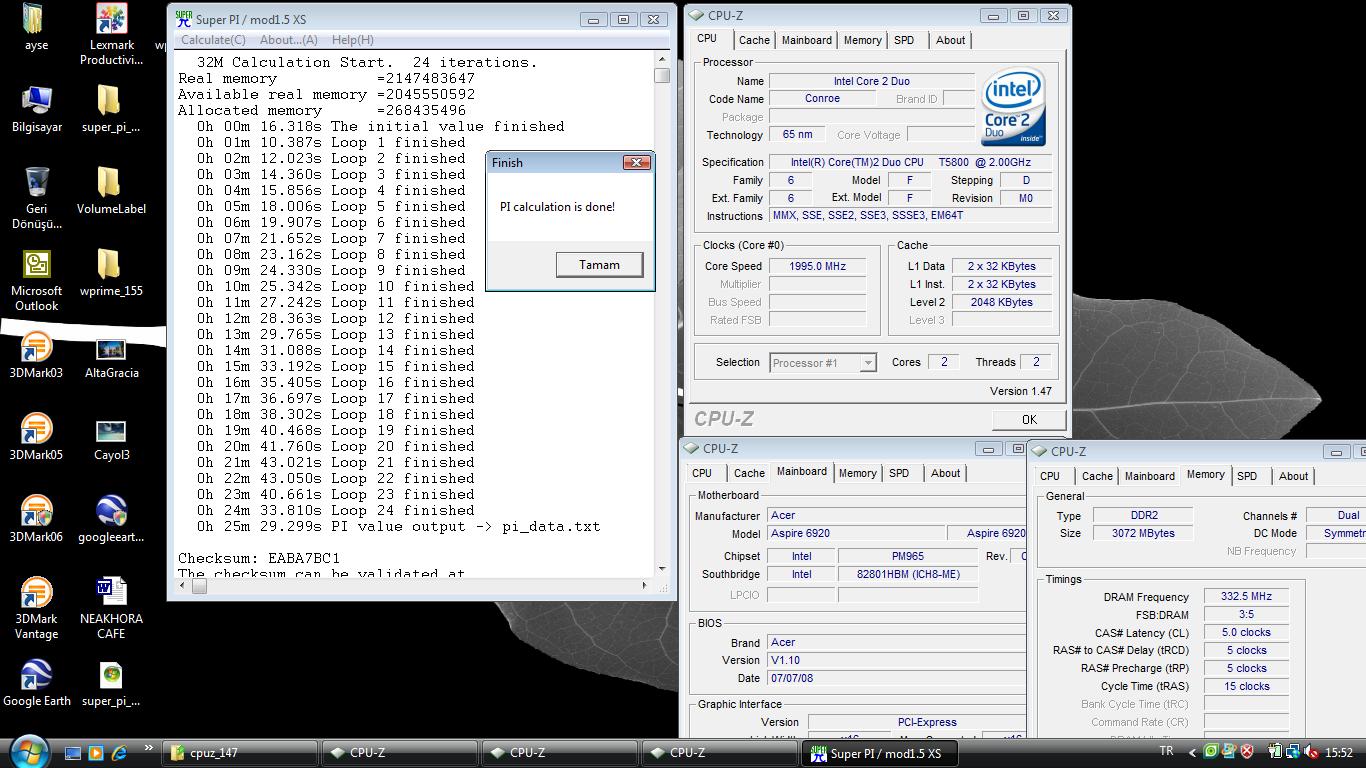
Task: Select the googleeart... installer icon
Action: [x=111, y=519]
